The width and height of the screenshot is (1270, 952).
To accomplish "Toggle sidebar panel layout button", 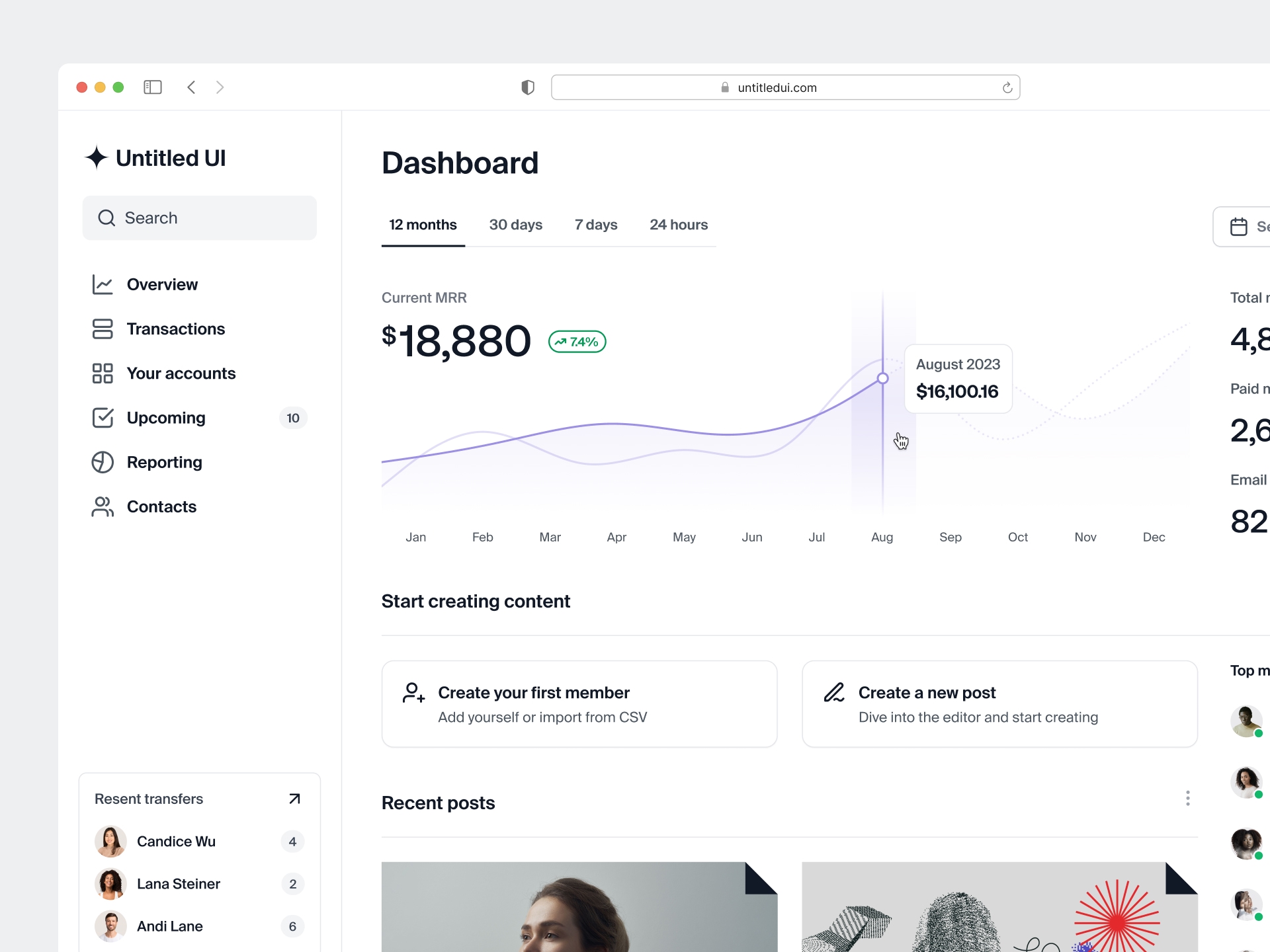I will click(x=155, y=87).
